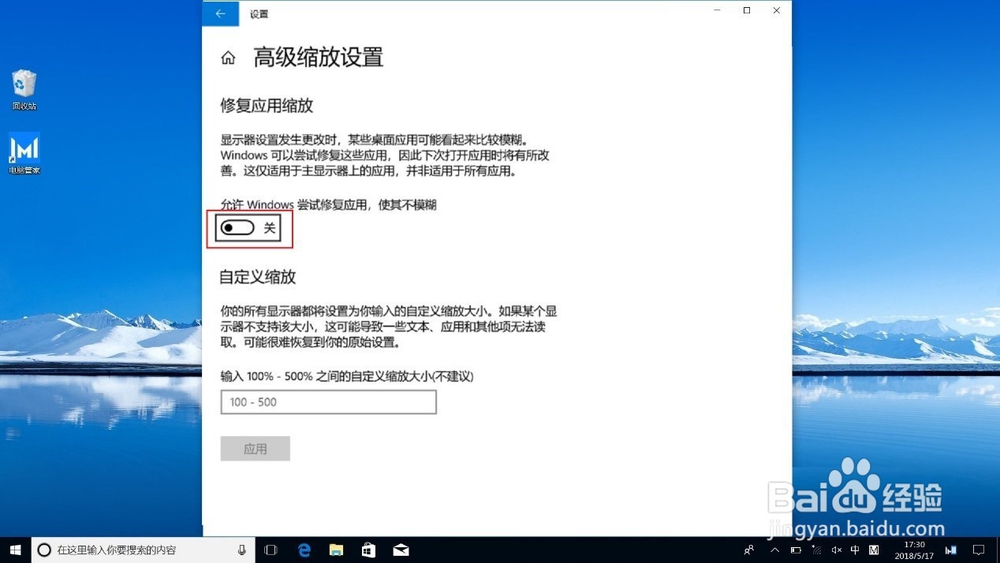Screen dimensions: 1000x563
Task: Open the People tray icon
Action: [x=749, y=550]
